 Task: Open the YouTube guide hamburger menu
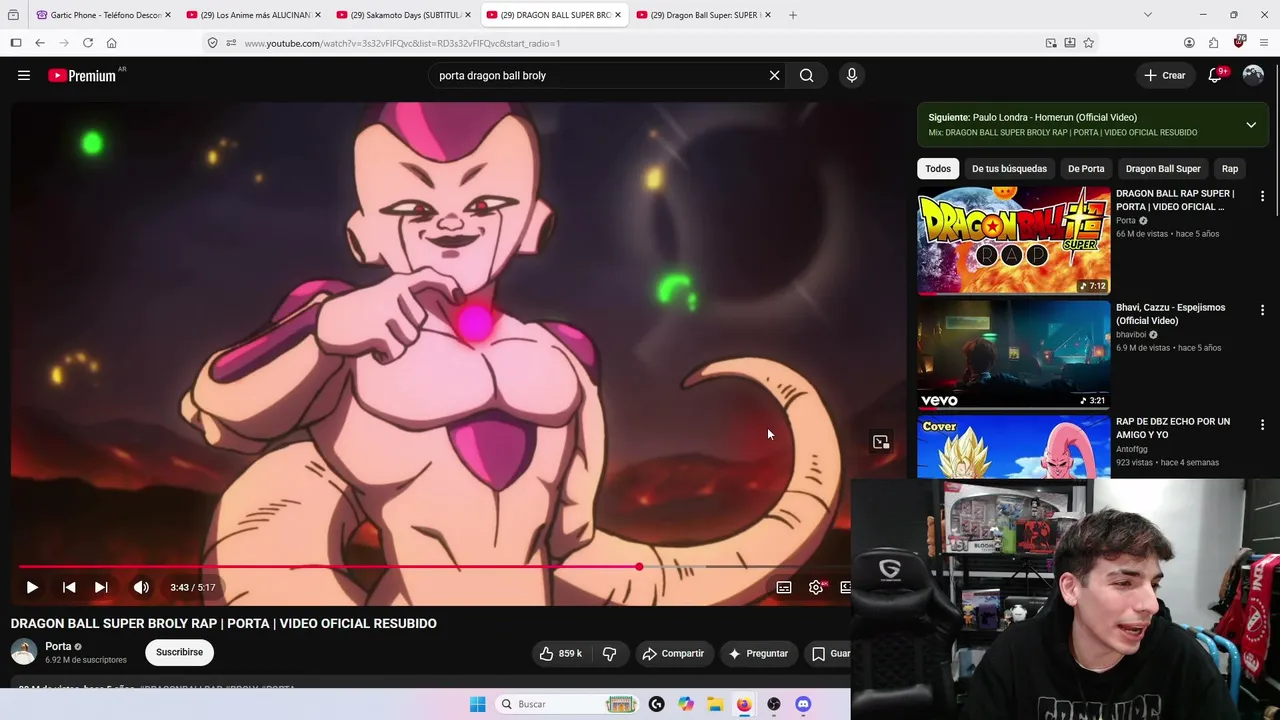[x=24, y=75]
